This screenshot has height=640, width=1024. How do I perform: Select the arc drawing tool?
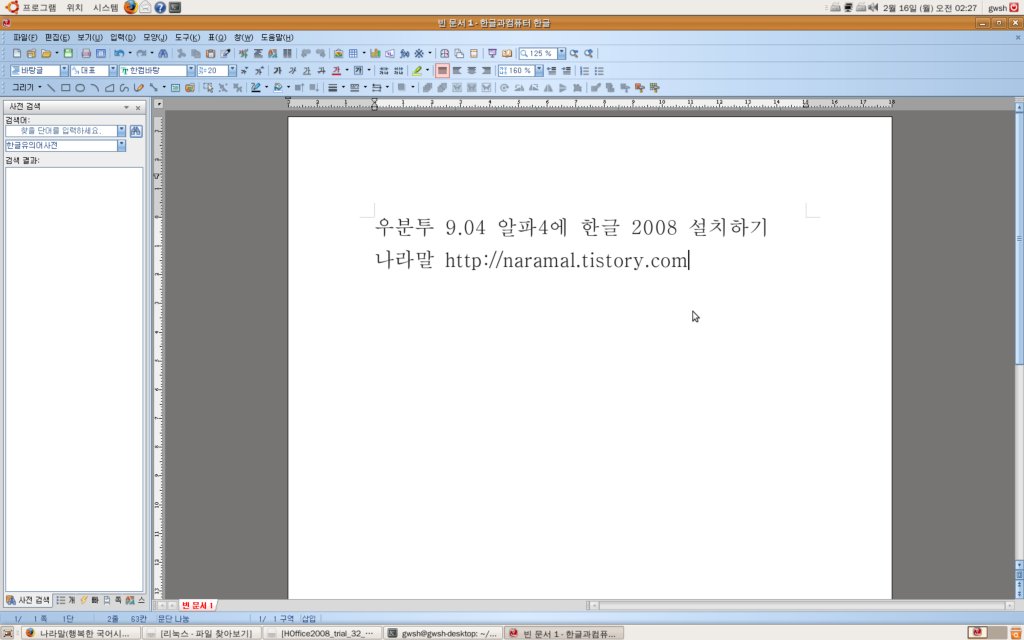click(95, 88)
